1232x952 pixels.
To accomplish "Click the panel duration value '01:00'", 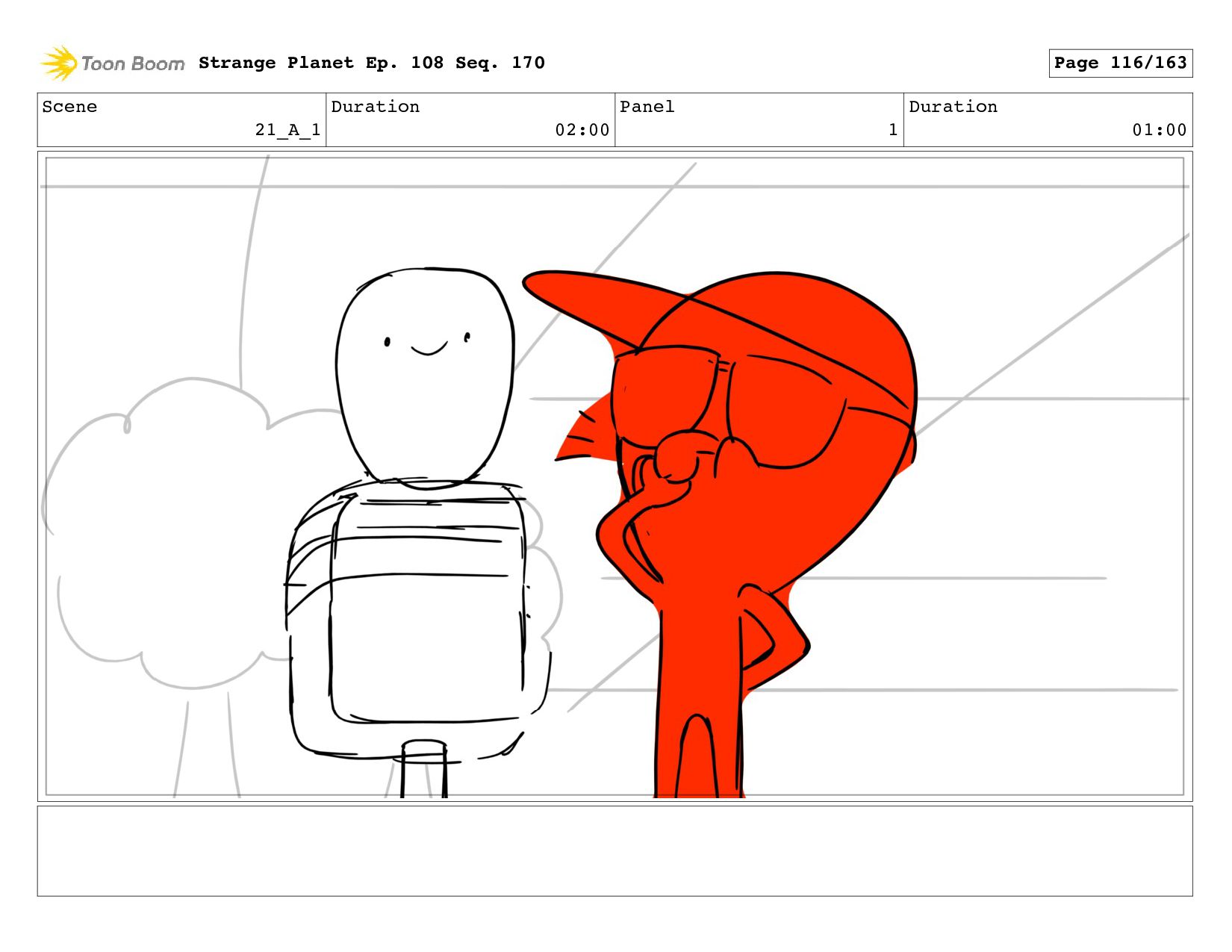I will tap(1160, 130).
